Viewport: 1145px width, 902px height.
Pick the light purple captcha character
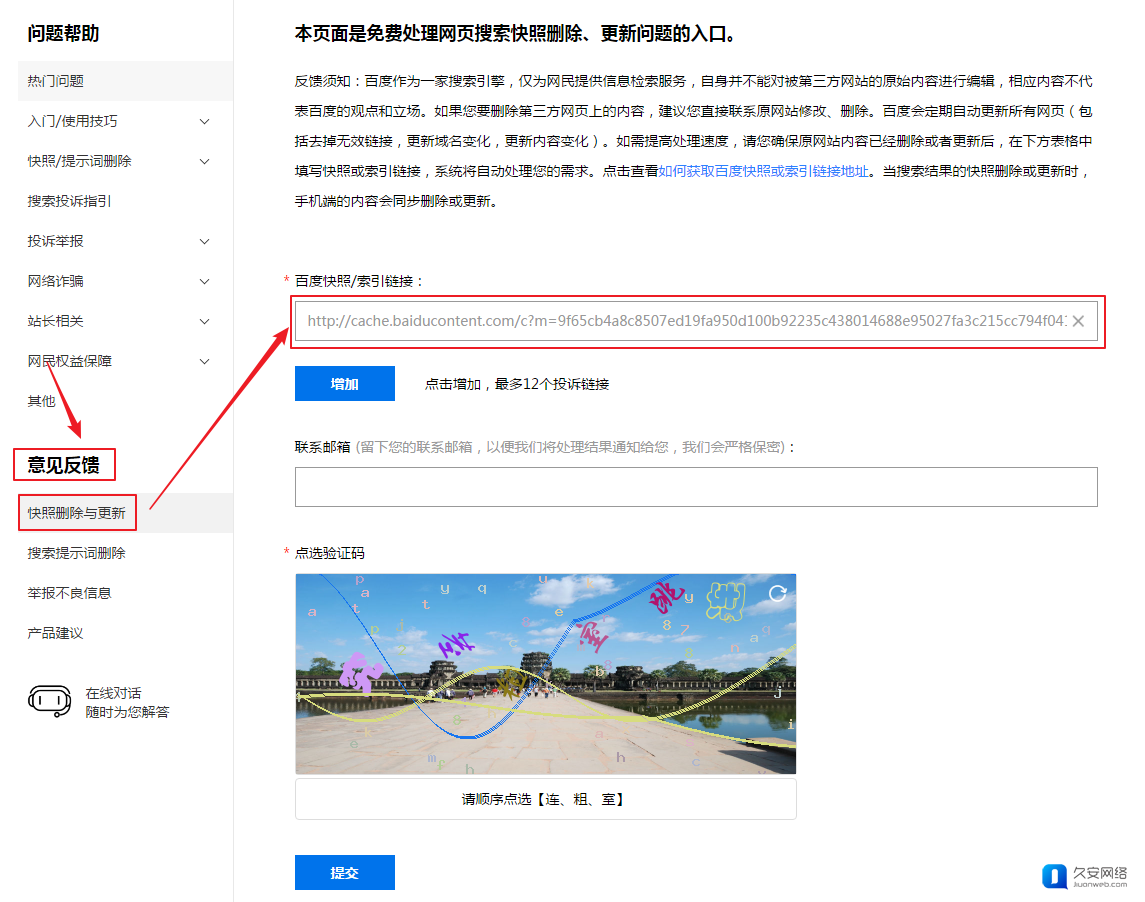360,671
